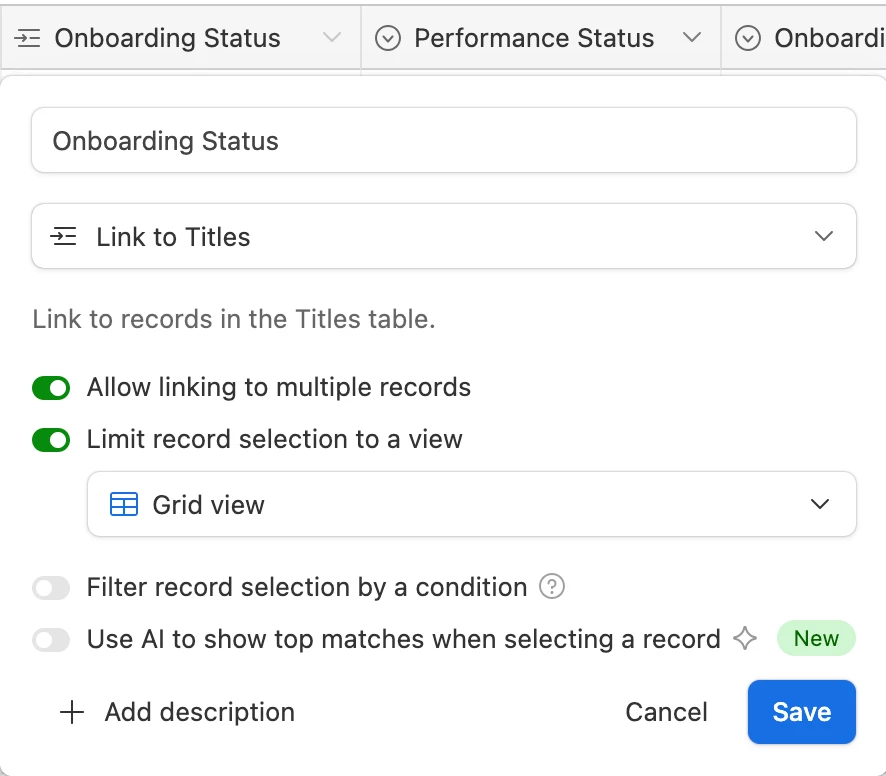Click the select icon in third column header
The width and height of the screenshot is (886, 776).
(x=747, y=38)
